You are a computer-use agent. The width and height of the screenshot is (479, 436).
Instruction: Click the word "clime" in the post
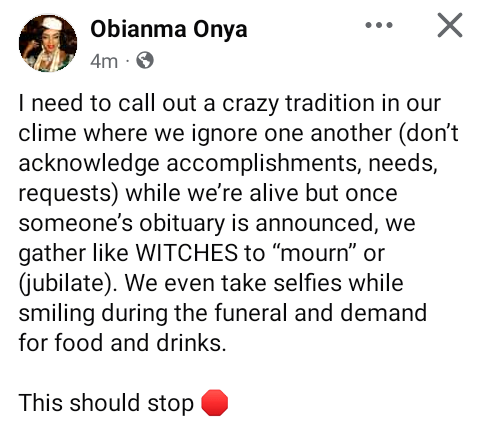[x=47, y=133]
